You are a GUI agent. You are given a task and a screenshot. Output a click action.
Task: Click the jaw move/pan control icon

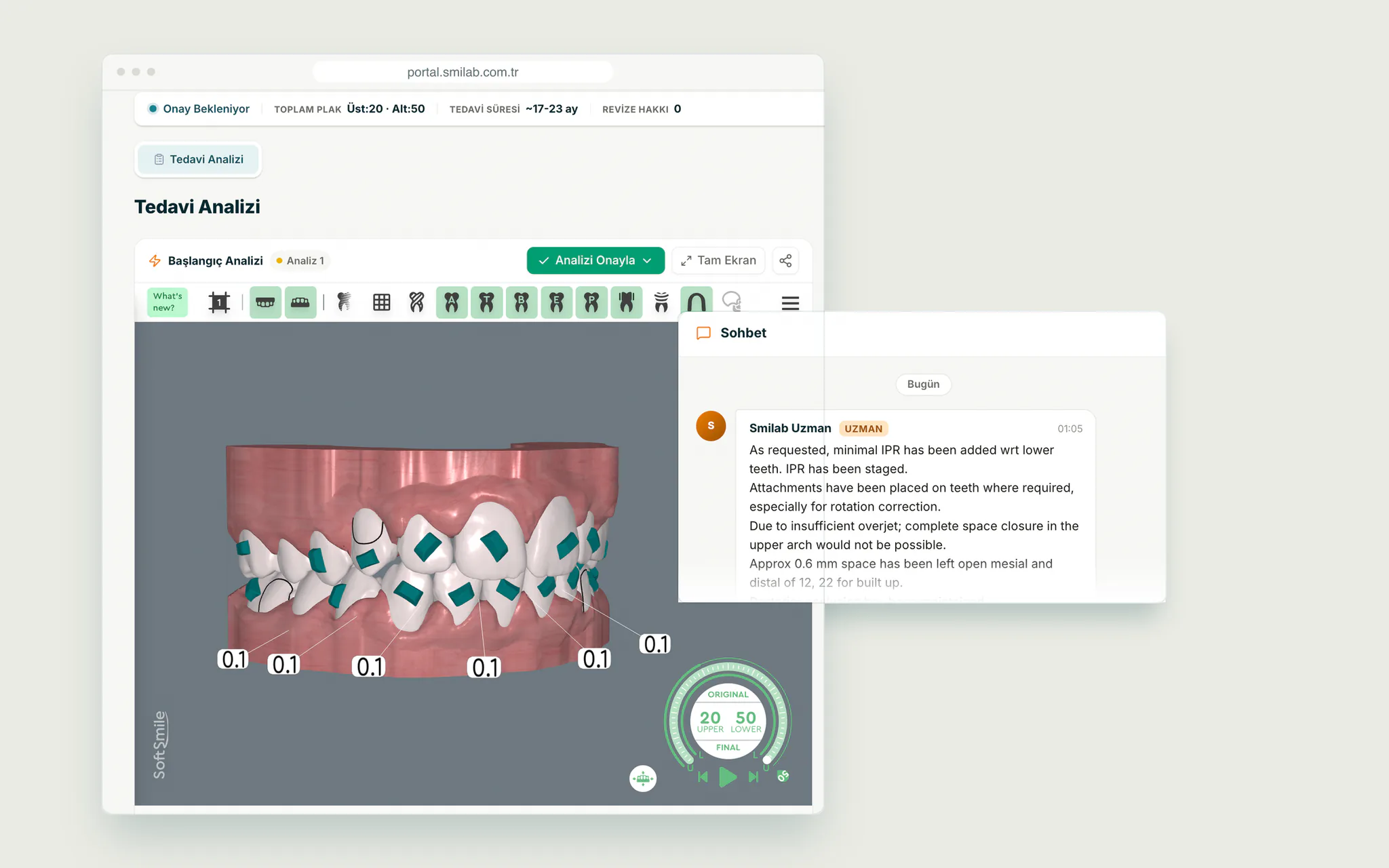[x=643, y=778]
